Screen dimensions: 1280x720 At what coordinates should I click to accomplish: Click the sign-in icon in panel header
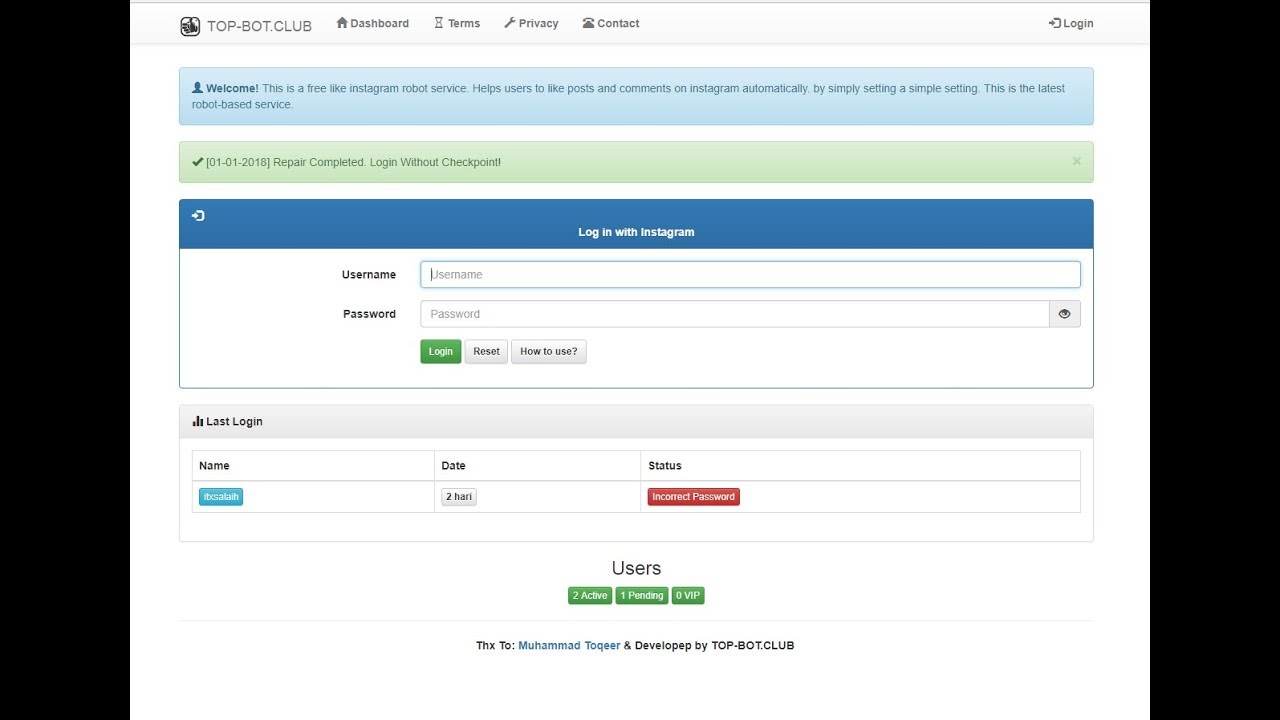point(198,216)
